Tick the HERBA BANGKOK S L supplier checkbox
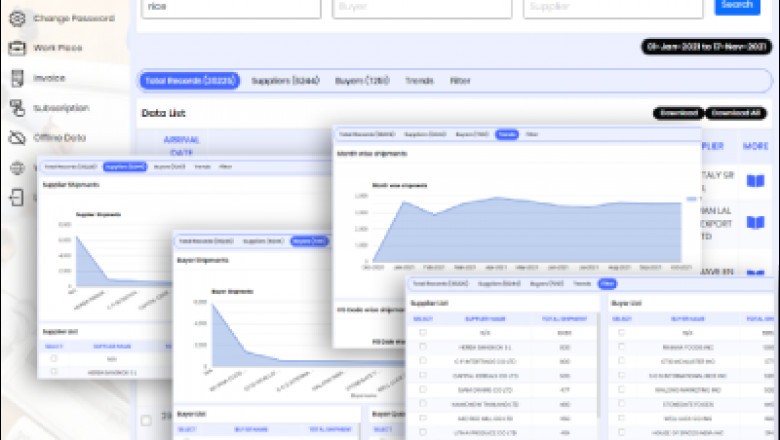 (x=422, y=347)
